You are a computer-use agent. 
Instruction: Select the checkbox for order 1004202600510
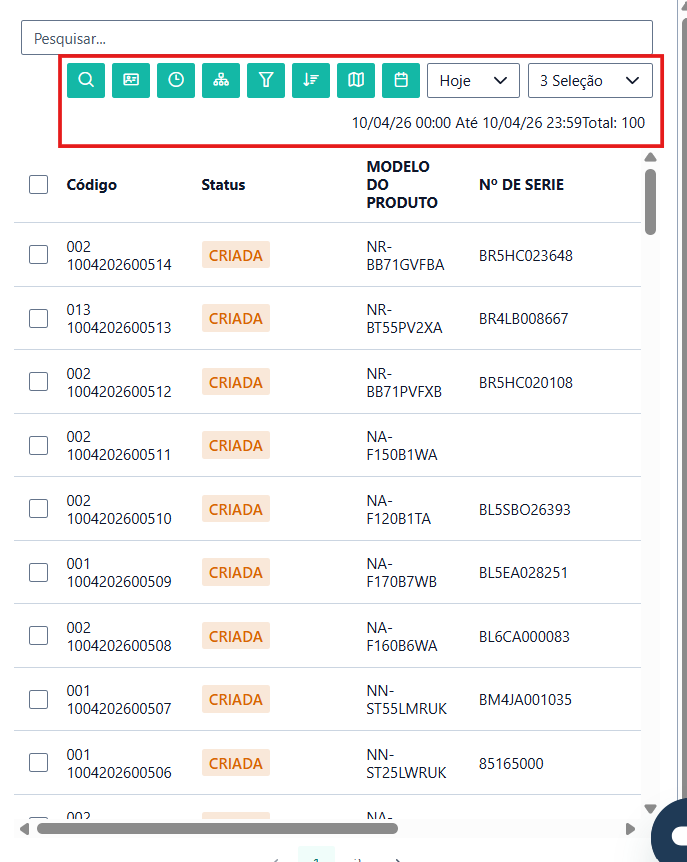39,509
